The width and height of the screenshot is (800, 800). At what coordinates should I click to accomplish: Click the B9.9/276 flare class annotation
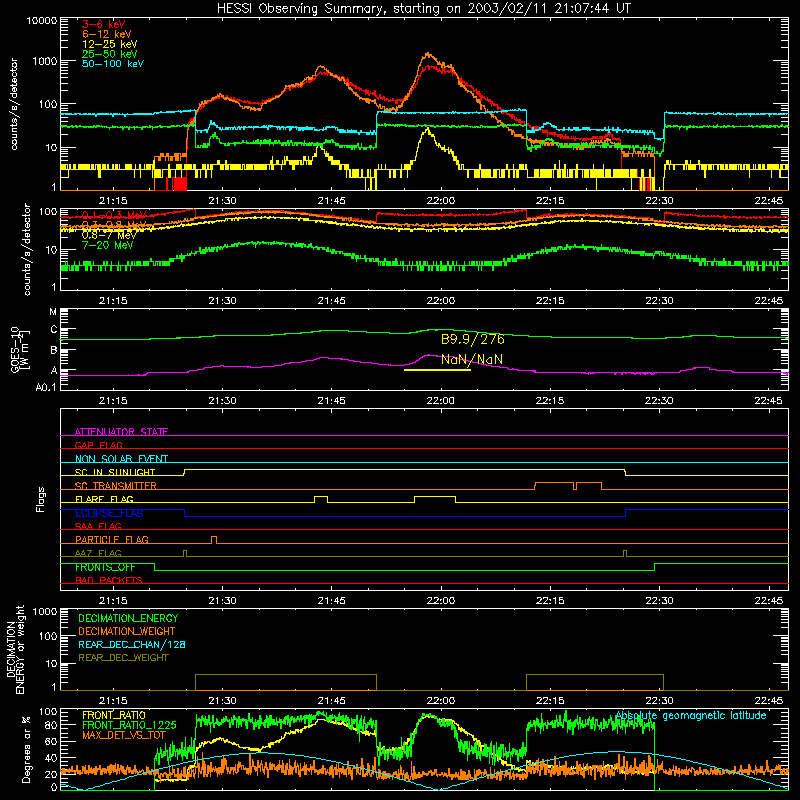click(x=472, y=339)
